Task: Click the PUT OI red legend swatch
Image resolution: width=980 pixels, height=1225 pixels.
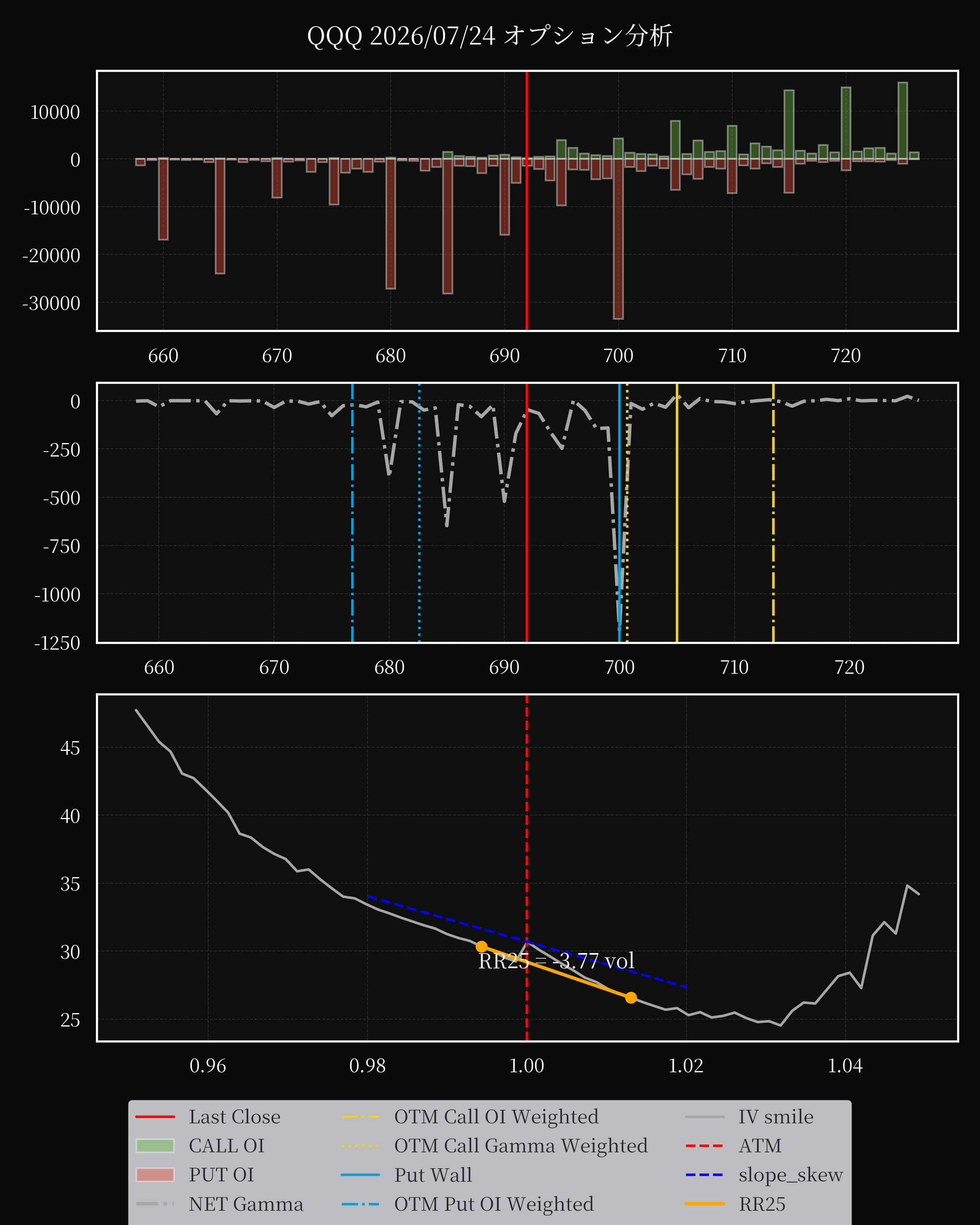Action: coord(155,1174)
